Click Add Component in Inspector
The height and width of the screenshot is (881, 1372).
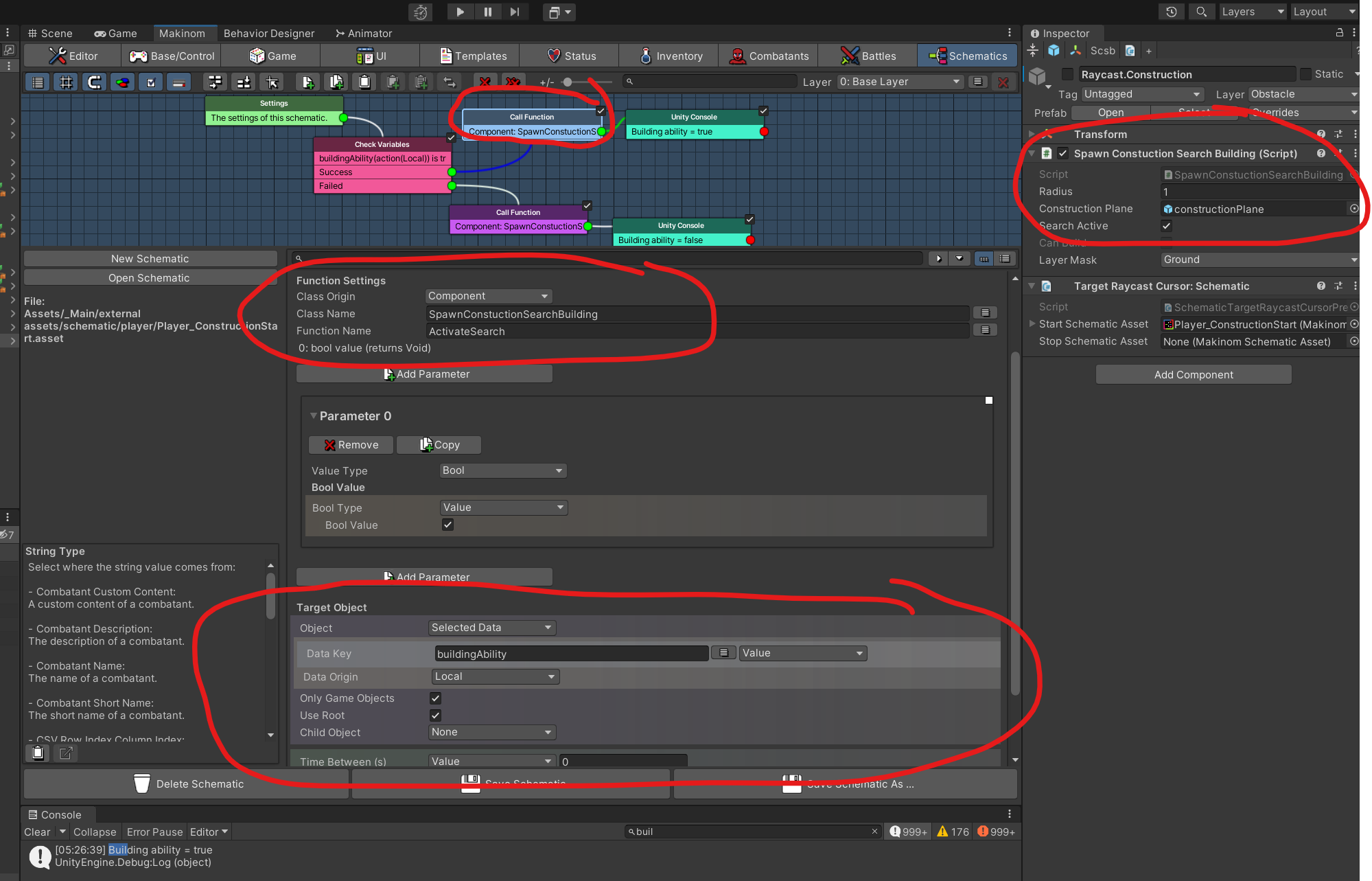click(1194, 375)
